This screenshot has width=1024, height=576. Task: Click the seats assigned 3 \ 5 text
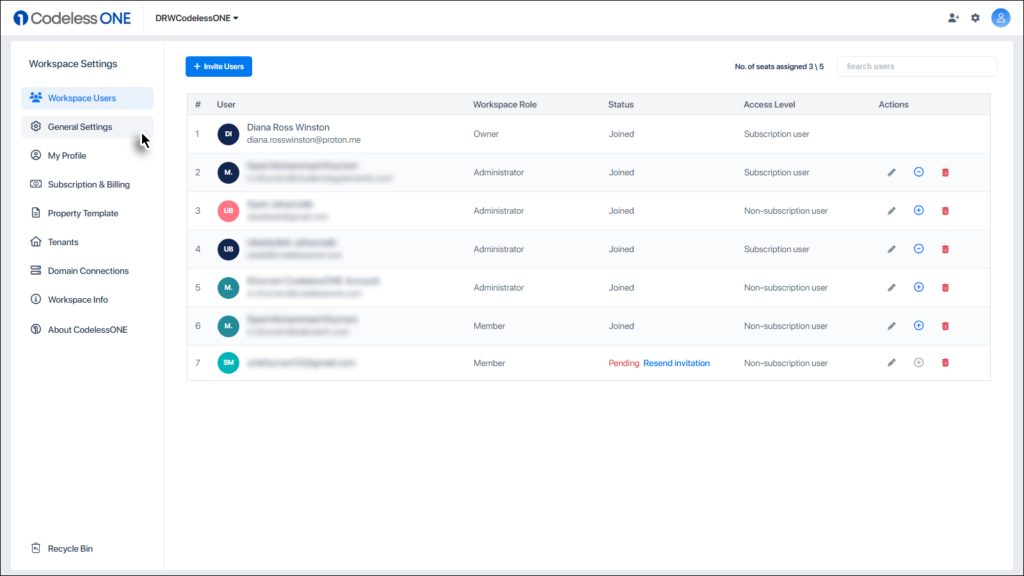[779, 67]
